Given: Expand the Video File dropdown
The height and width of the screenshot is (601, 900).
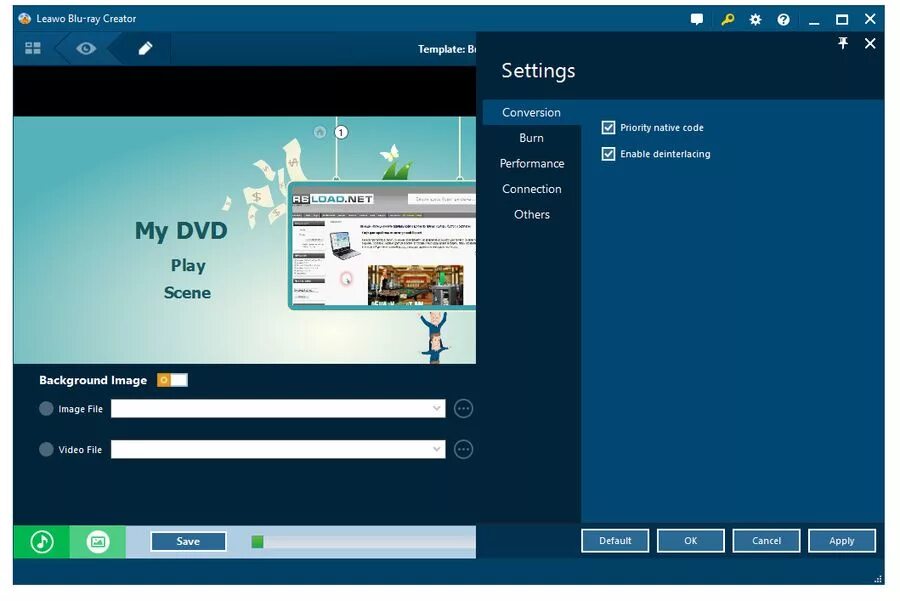Looking at the screenshot, I should click(x=437, y=449).
